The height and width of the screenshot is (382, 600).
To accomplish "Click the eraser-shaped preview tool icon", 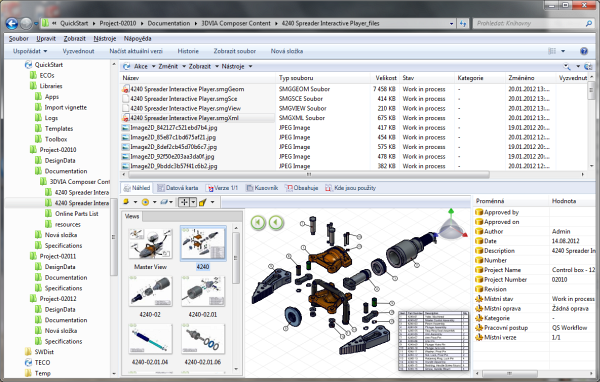I will pyautogui.click(x=164, y=202).
